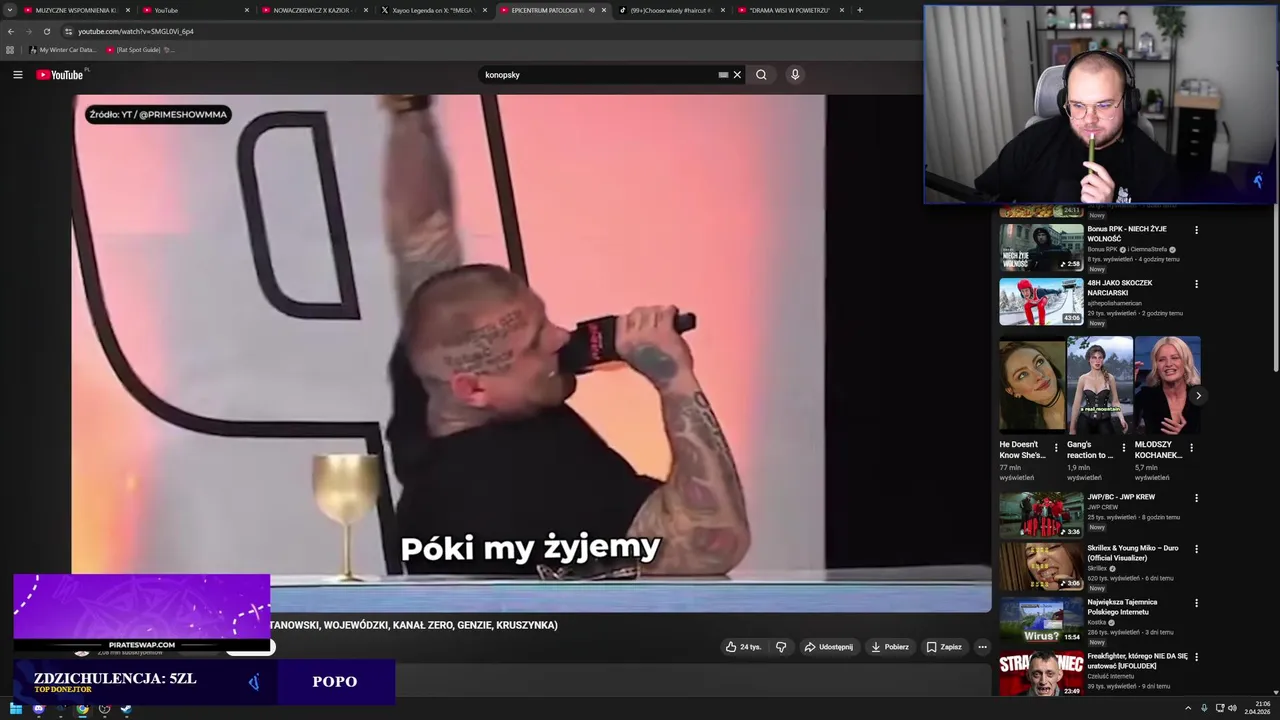Show next Shorts with the arrow
1280x720 pixels.
pos(1198,395)
